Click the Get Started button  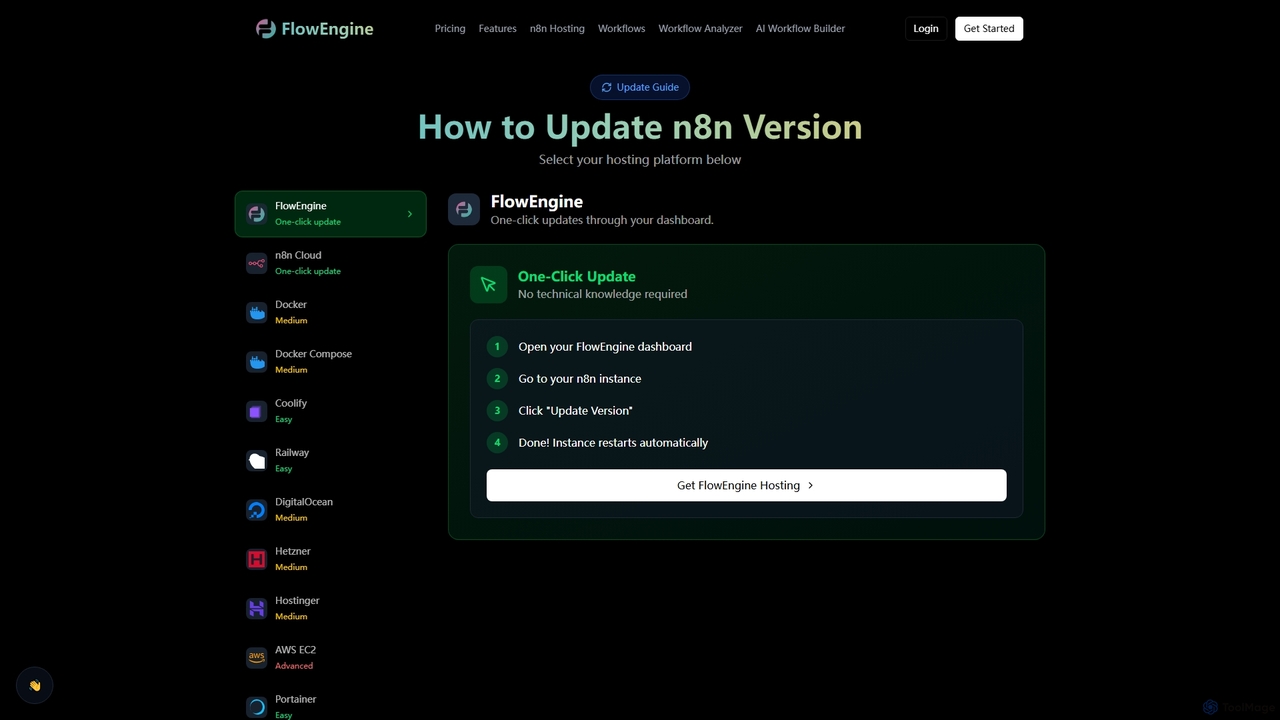pyautogui.click(x=989, y=29)
